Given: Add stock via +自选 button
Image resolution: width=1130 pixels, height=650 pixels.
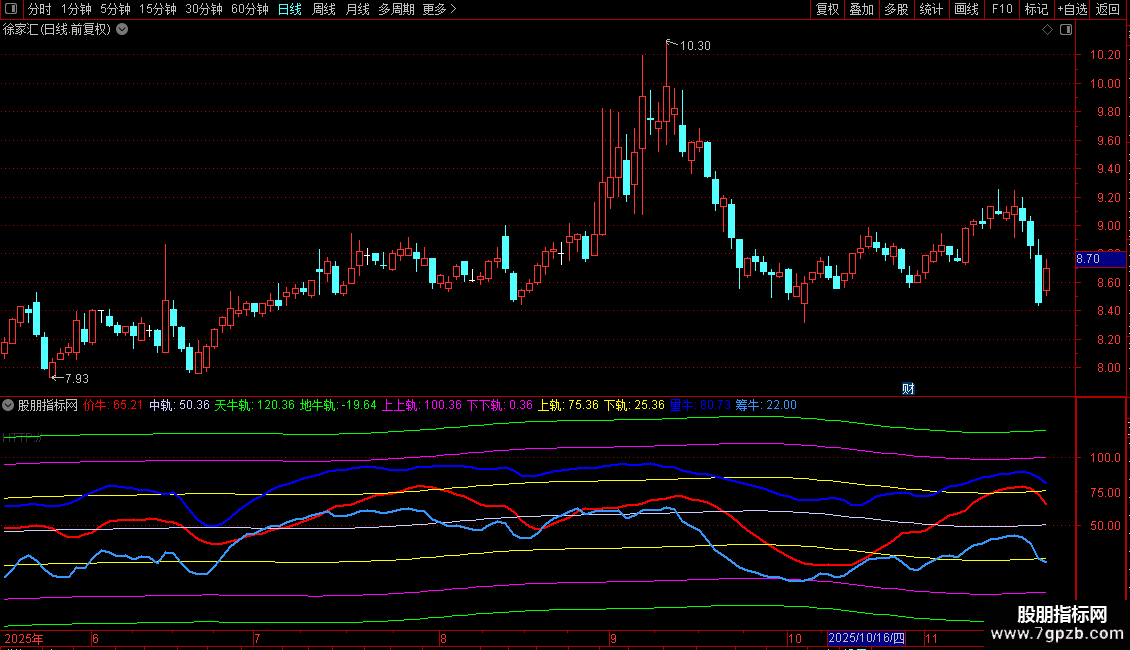Looking at the screenshot, I should pyautogui.click(x=1072, y=9).
